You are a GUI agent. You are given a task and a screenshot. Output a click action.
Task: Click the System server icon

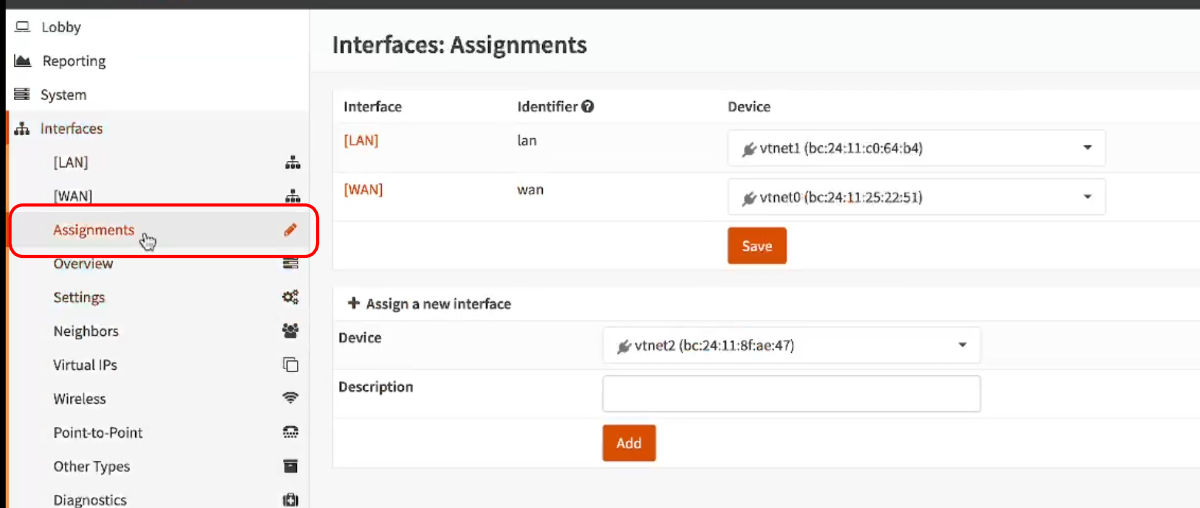(x=22, y=95)
